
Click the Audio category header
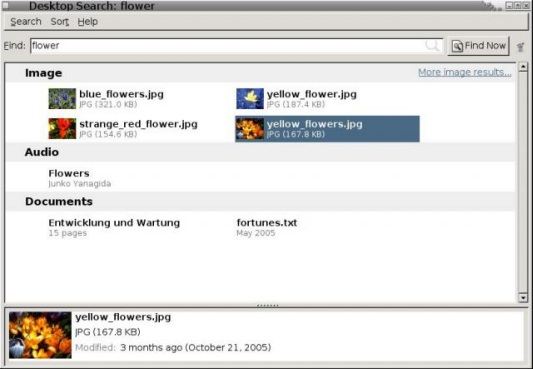coord(42,152)
